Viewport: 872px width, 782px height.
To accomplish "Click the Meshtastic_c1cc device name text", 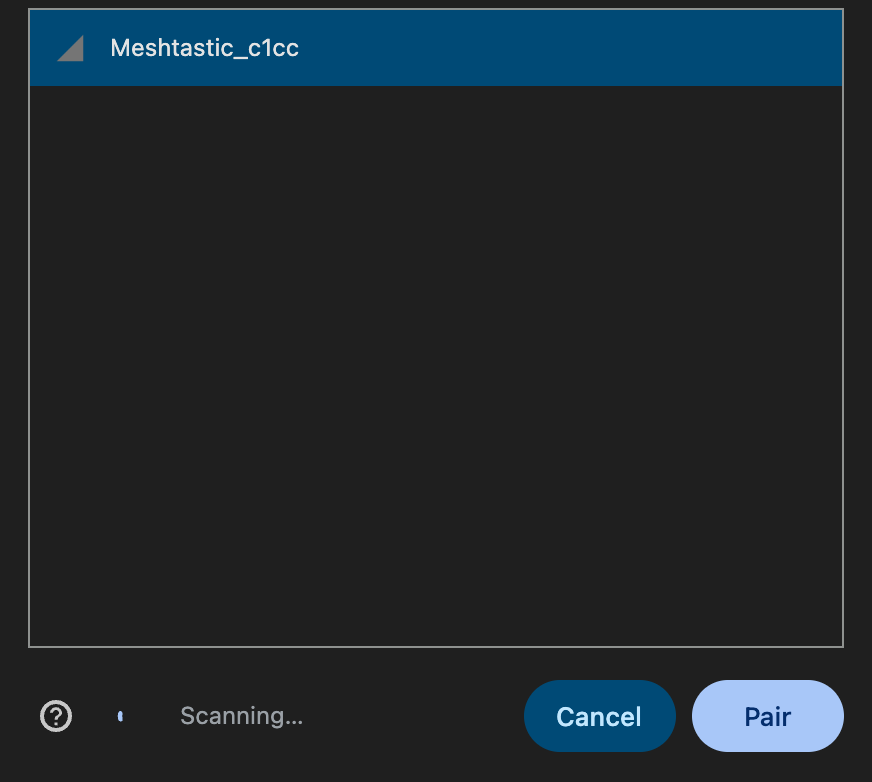I will point(205,47).
